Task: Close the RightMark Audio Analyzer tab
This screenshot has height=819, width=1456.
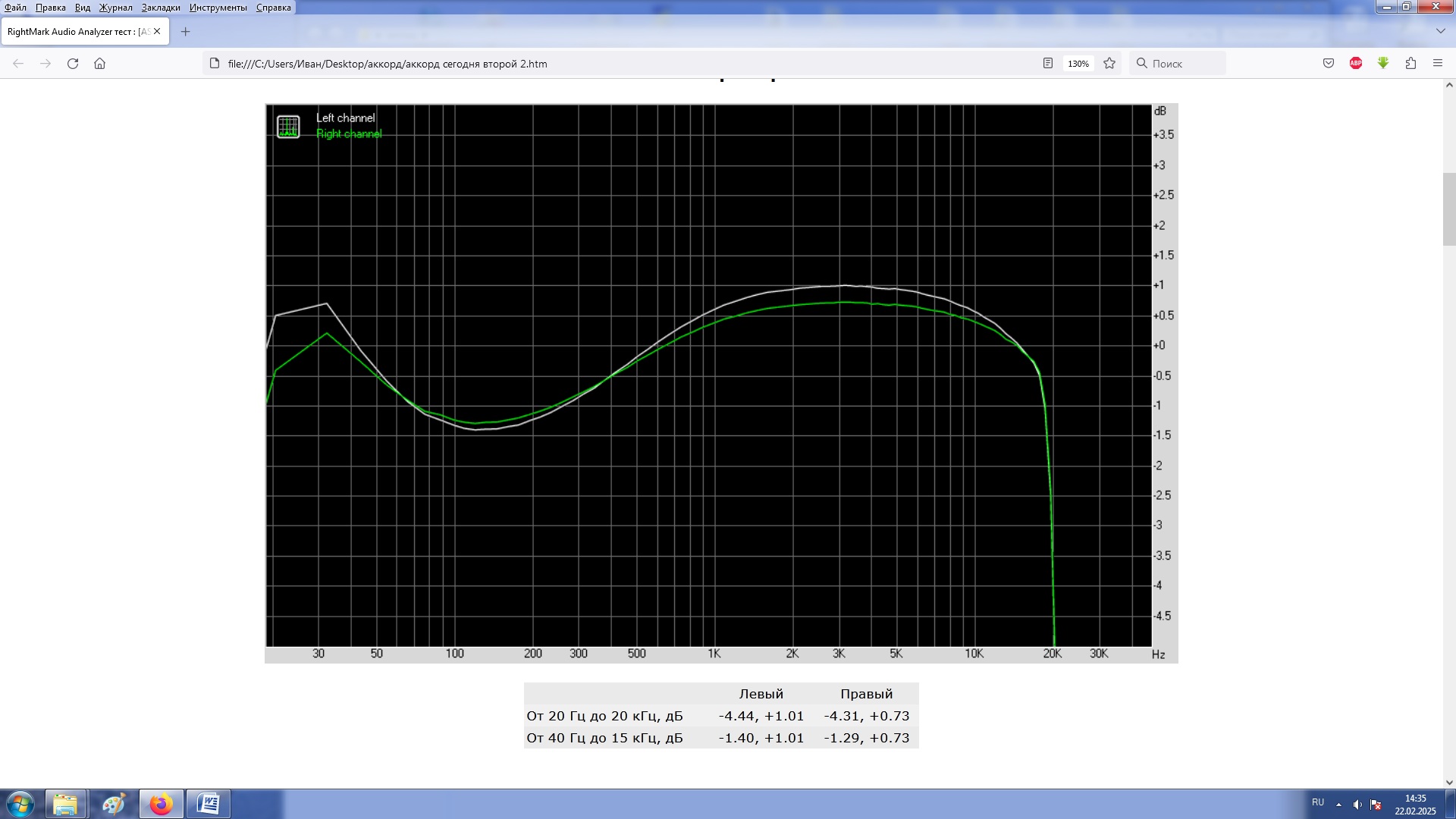Action: point(157,32)
